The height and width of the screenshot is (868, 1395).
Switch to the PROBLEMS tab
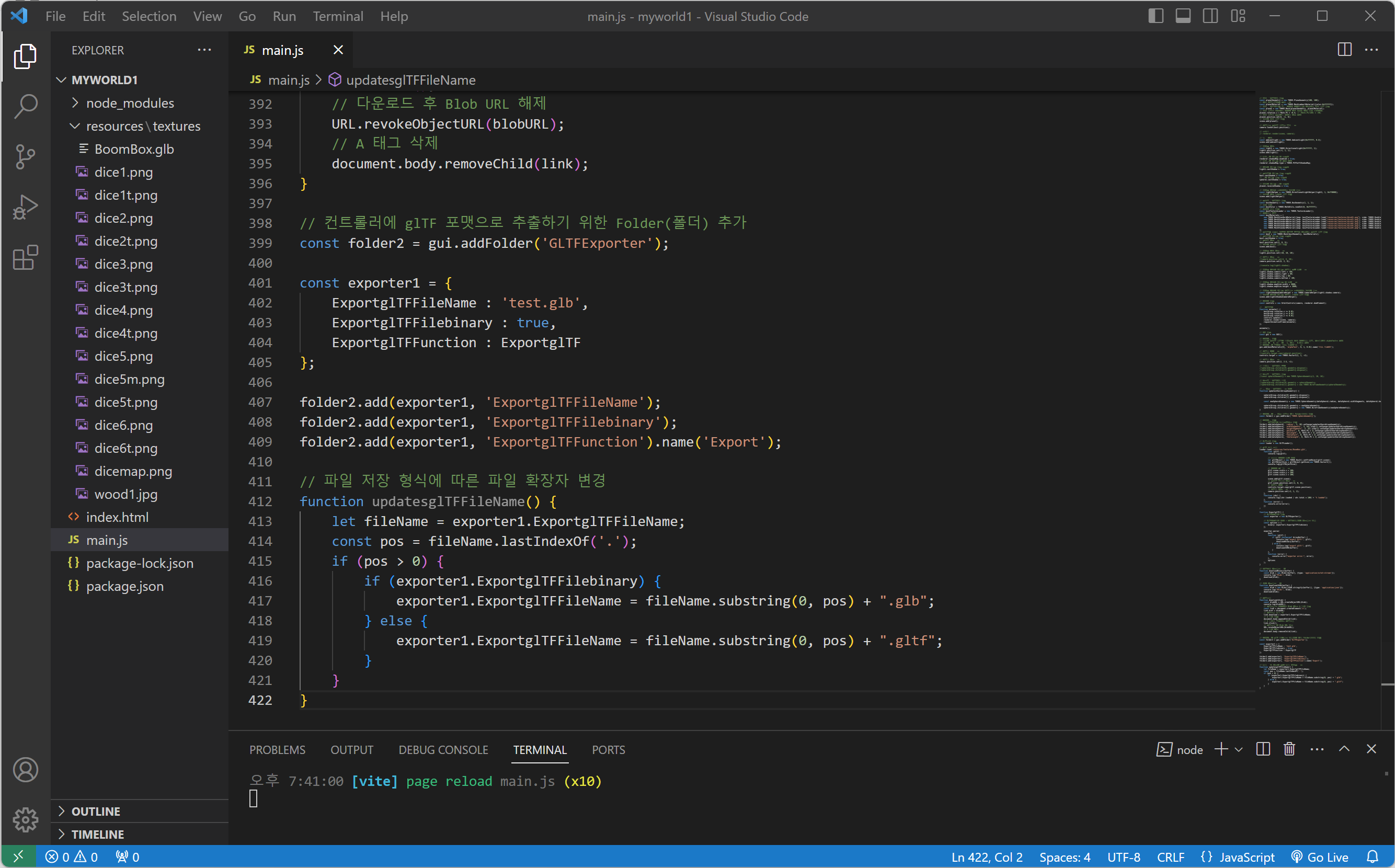pos(277,750)
